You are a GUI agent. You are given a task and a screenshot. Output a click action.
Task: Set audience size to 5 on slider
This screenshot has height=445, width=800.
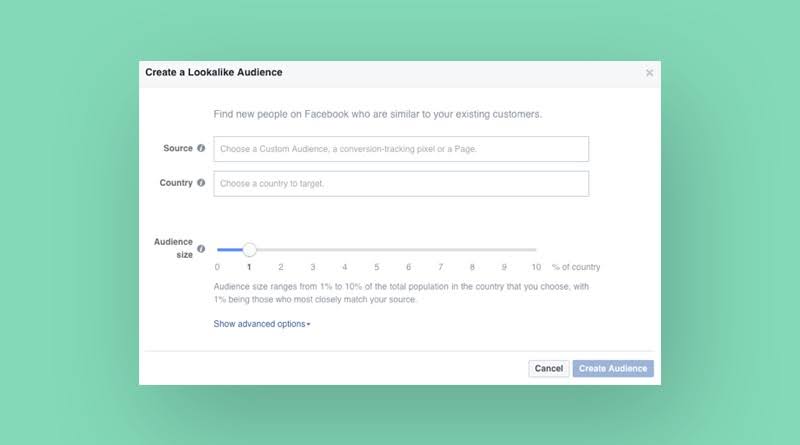(x=377, y=250)
